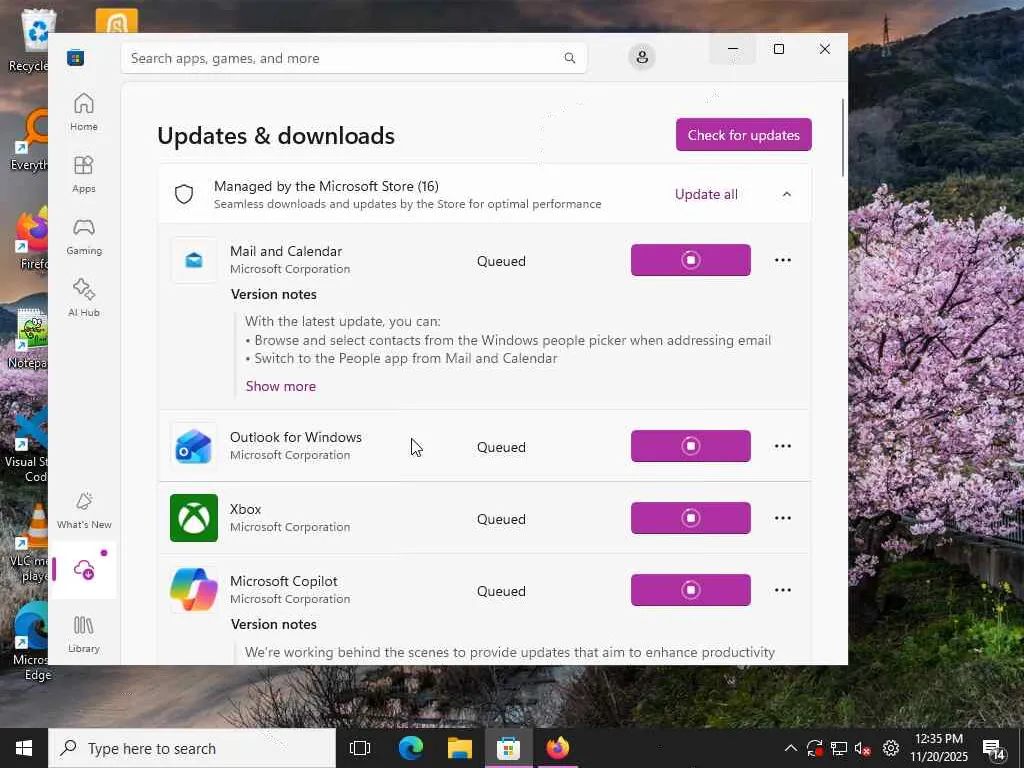The width and height of the screenshot is (1024, 768).
Task: Focus the Search apps, games, and more field
Action: click(353, 58)
